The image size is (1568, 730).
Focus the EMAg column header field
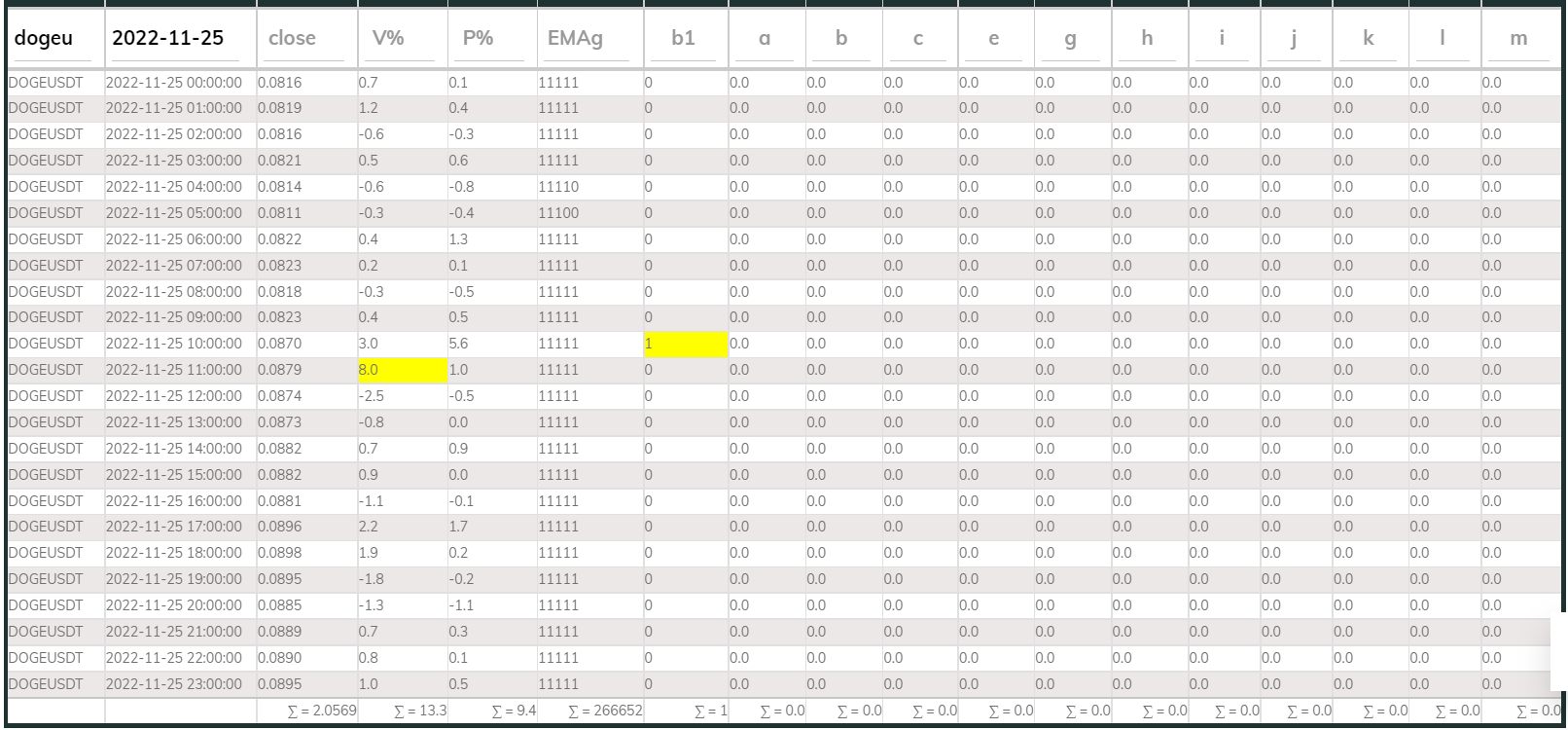(x=588, y=39)
